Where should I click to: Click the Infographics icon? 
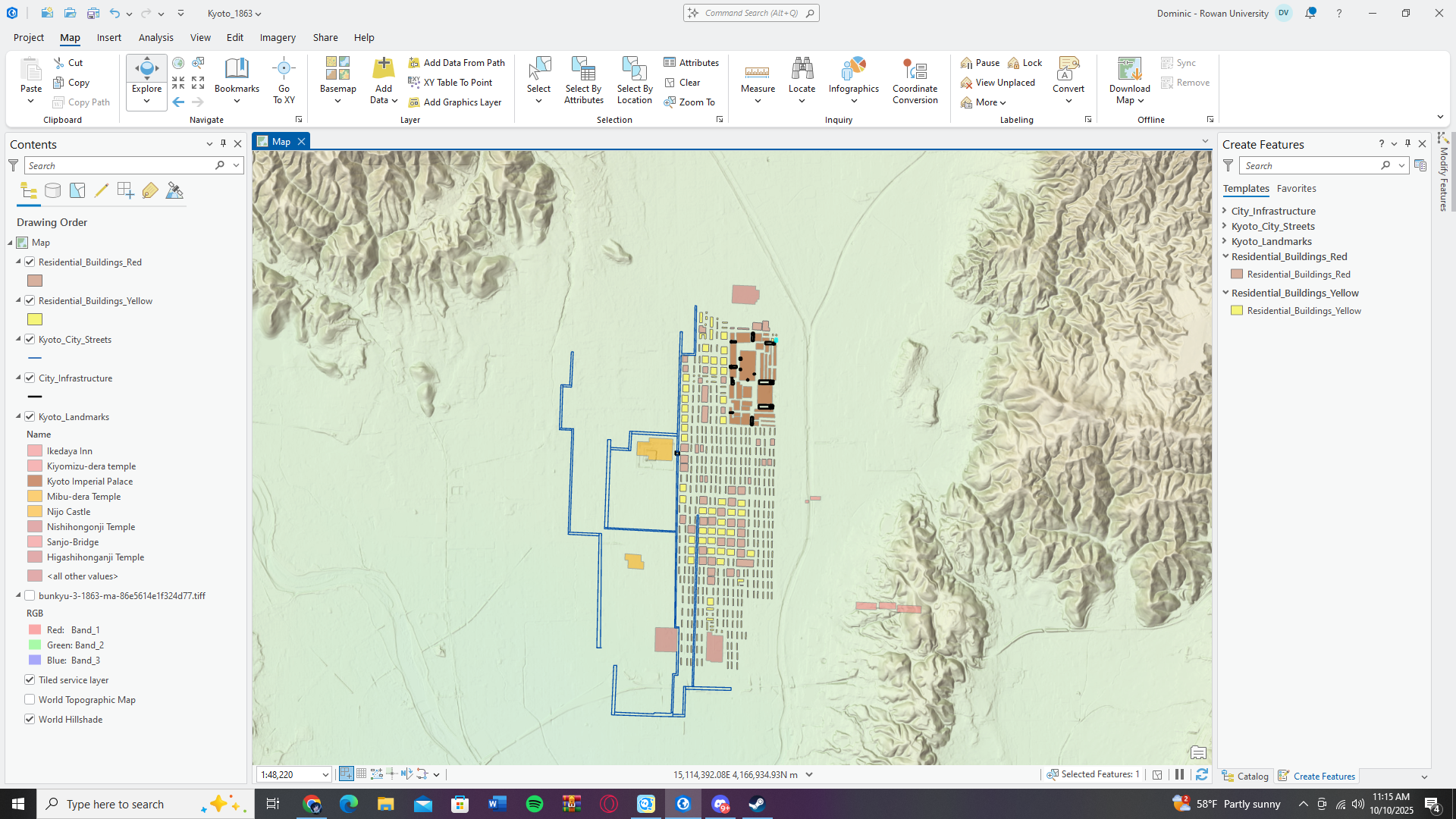click(853, 69)
